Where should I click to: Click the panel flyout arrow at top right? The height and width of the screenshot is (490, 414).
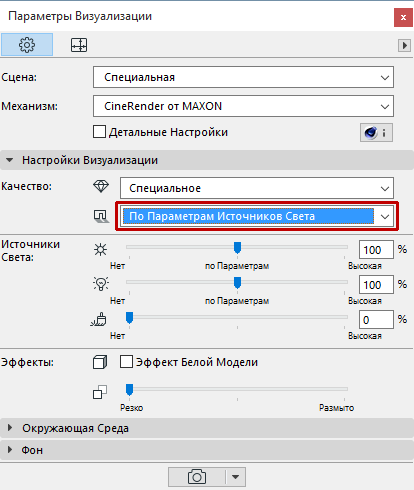pos(404,45)
